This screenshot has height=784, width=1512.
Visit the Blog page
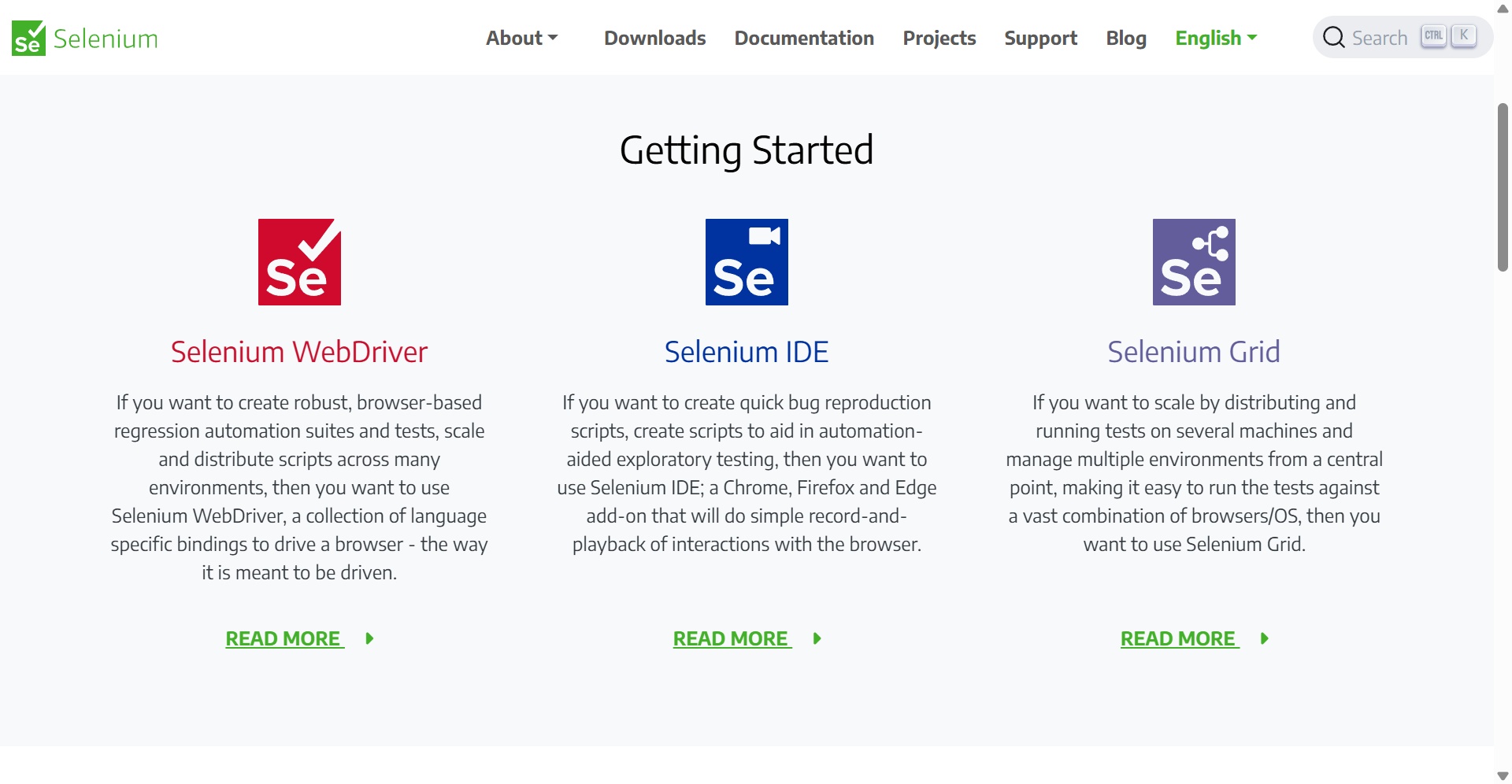coord(1126,38)
